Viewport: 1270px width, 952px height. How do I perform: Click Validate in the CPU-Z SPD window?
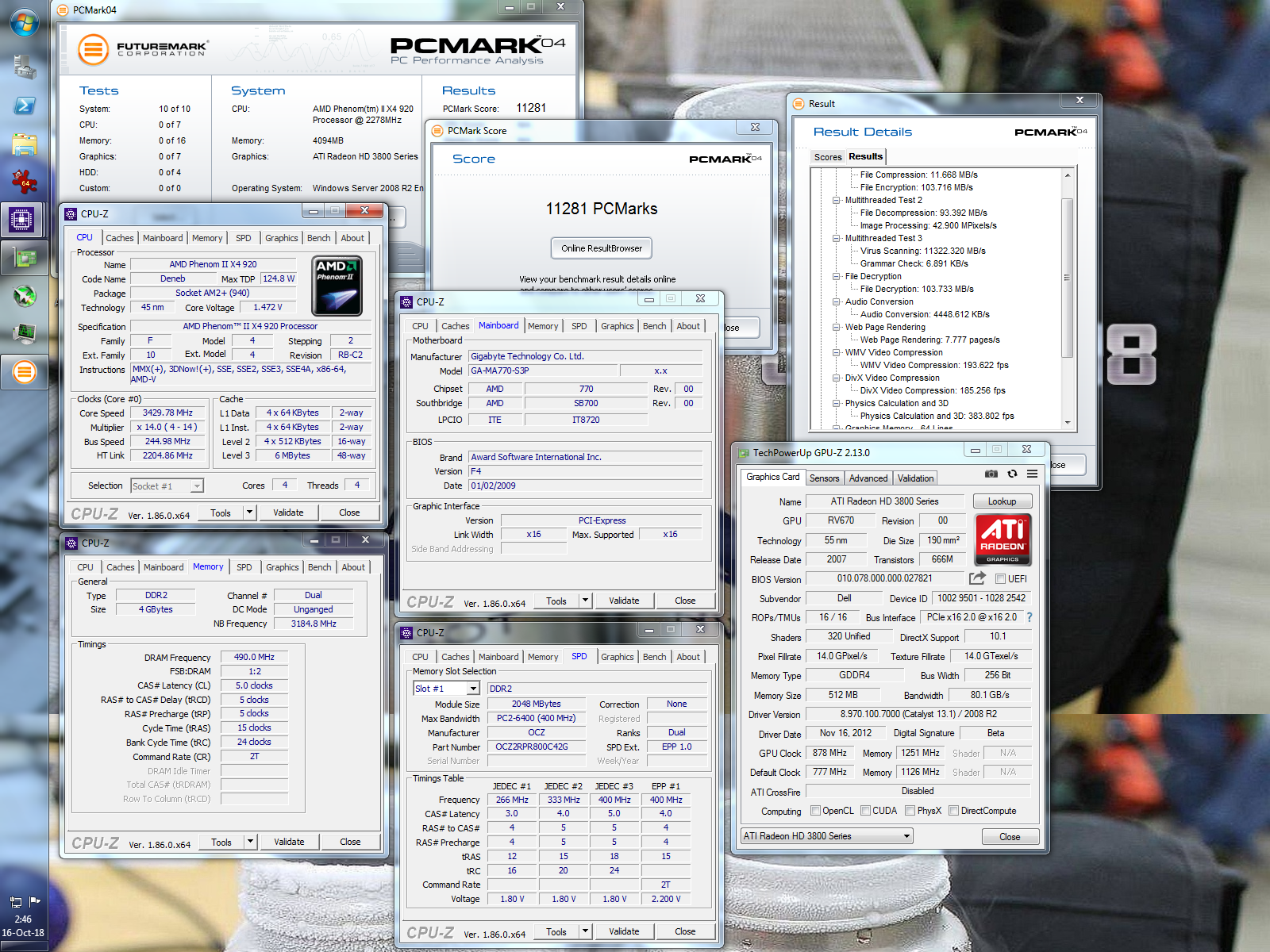pos(624,931)
